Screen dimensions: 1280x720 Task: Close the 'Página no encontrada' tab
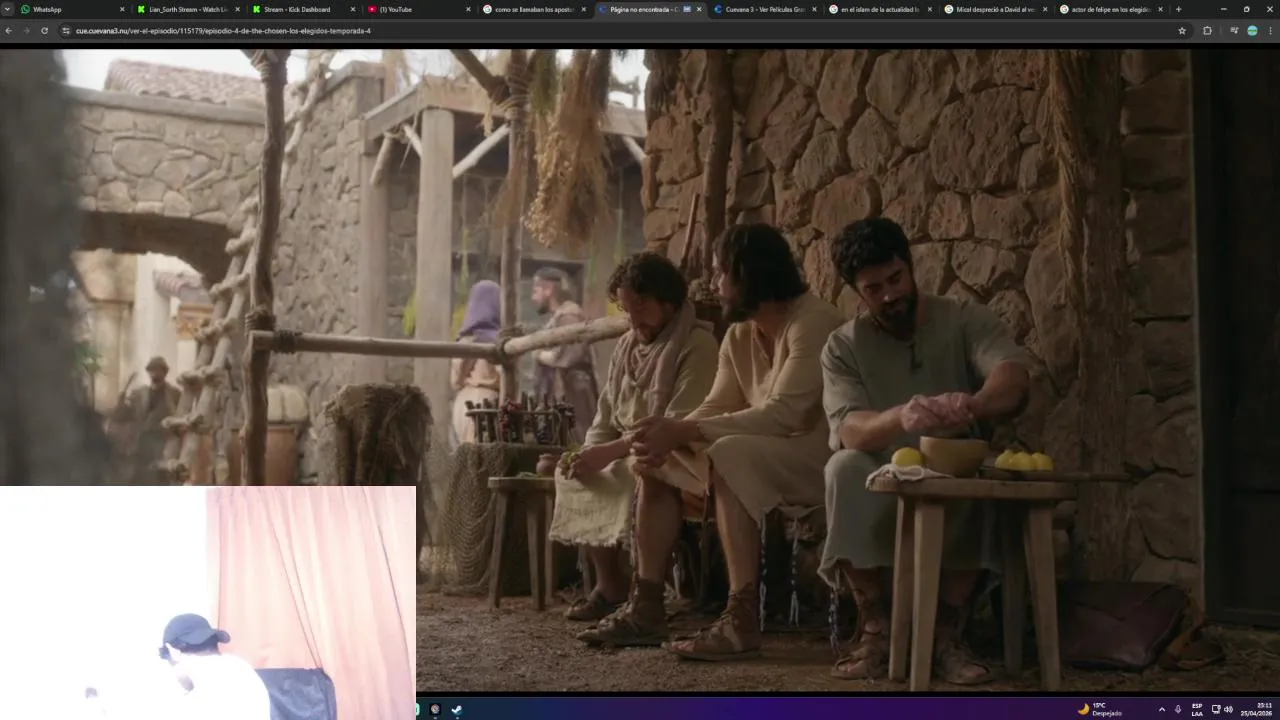point(699,9)
